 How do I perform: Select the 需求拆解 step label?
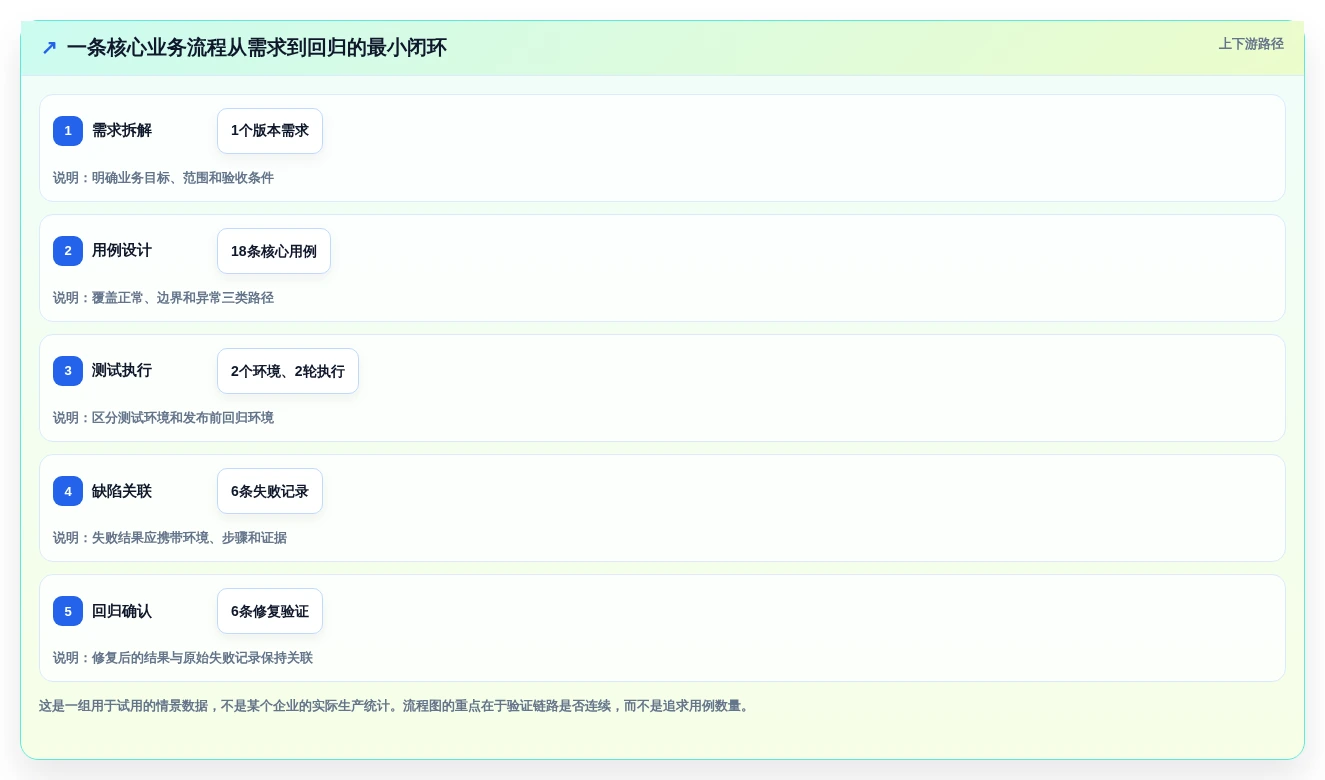tap(122, 131)
